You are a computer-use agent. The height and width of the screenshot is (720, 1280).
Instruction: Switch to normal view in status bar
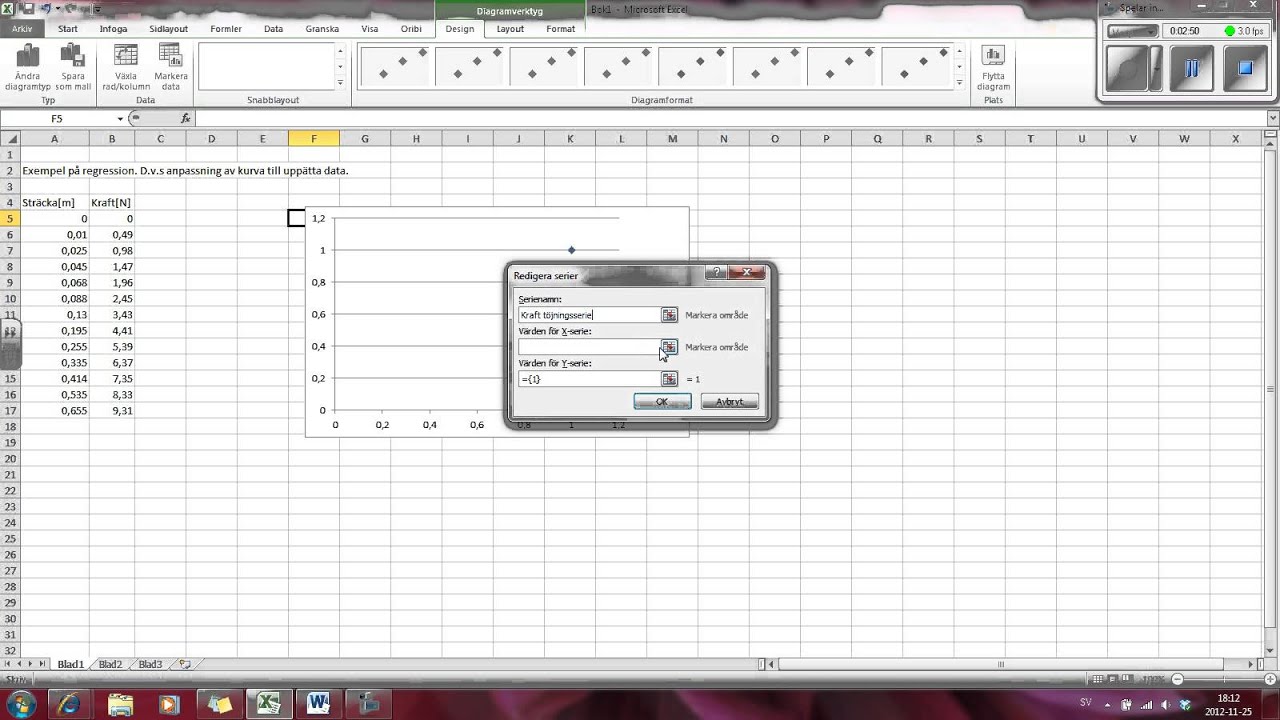pyautogui.click(x=1096, y=679)
